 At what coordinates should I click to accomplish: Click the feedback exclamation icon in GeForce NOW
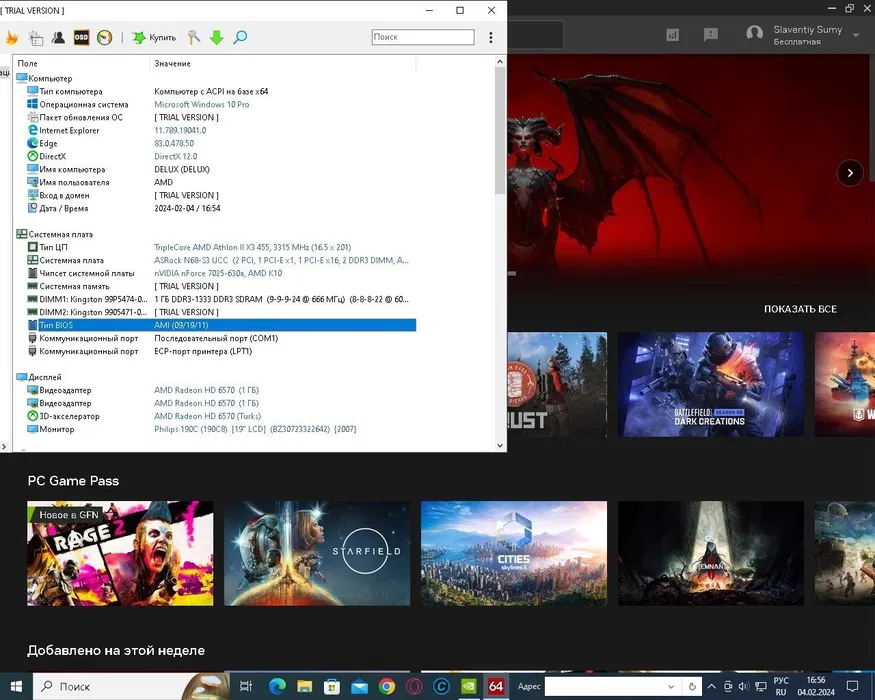[x=711, y=34]
